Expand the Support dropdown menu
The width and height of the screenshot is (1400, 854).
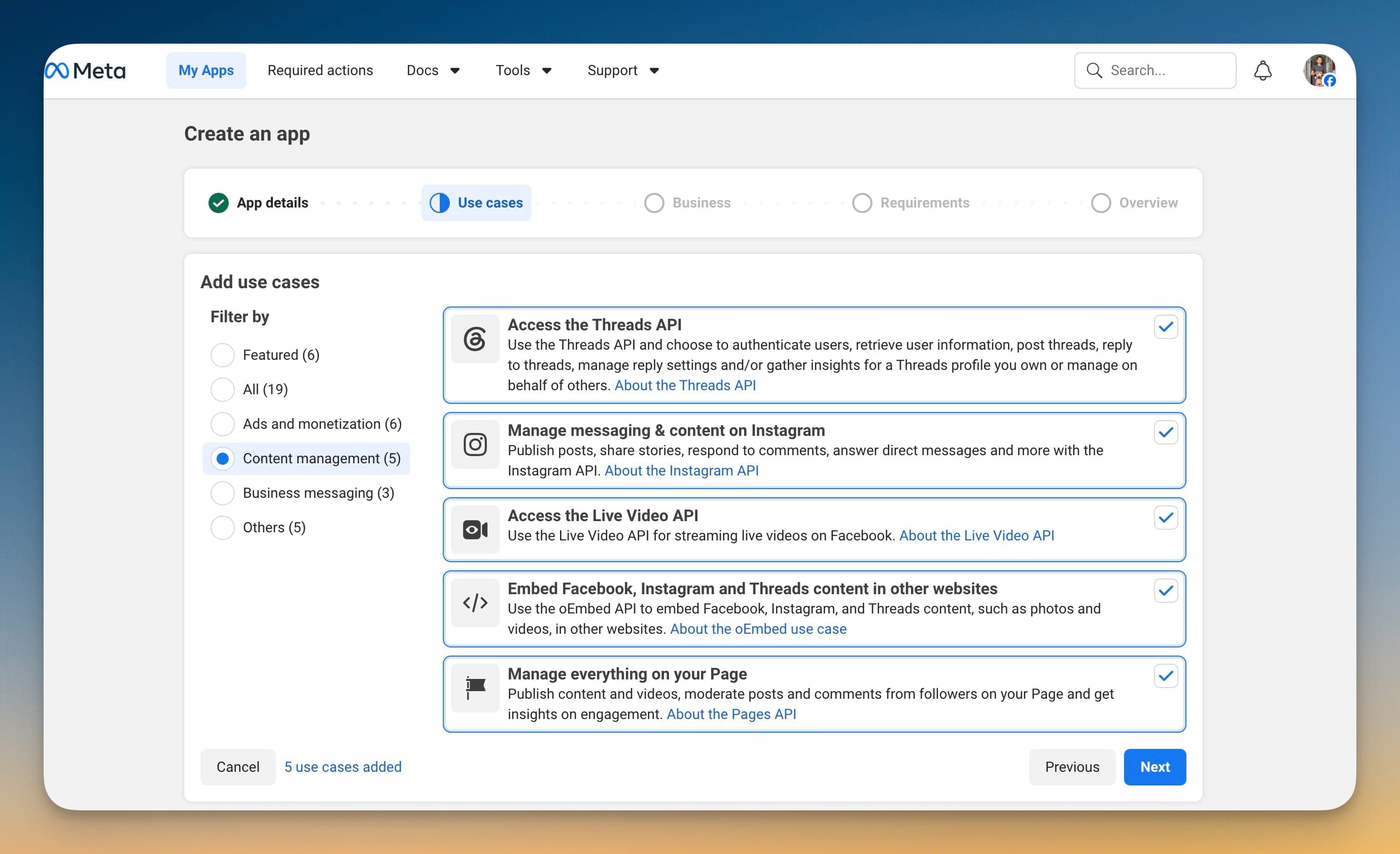pos(623,71)
